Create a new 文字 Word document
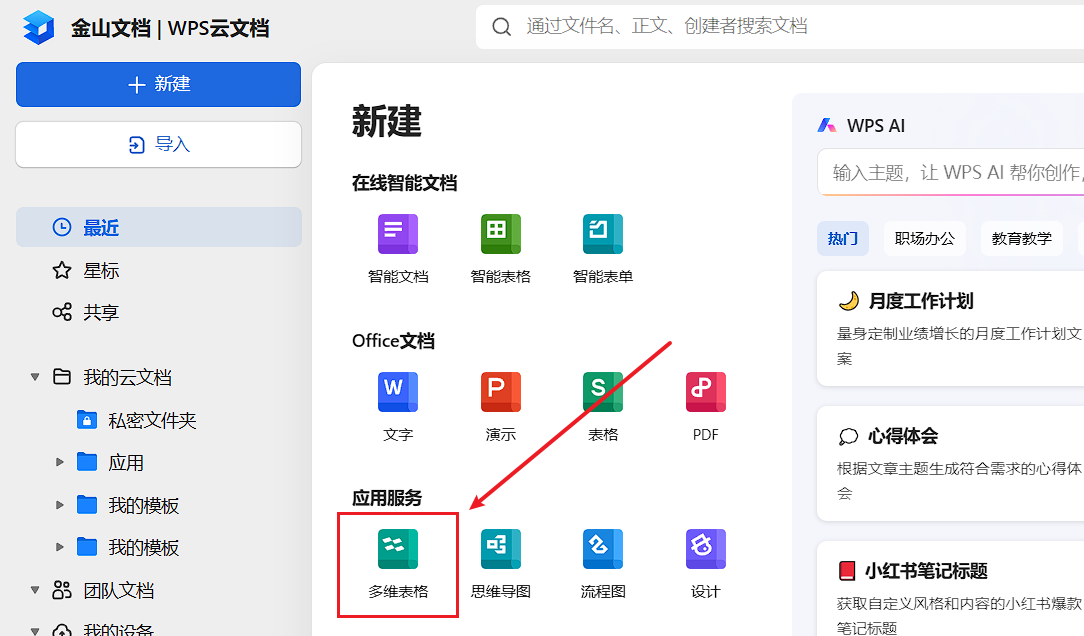Viewport: 1084px width, 636px height. click(398, 407)
